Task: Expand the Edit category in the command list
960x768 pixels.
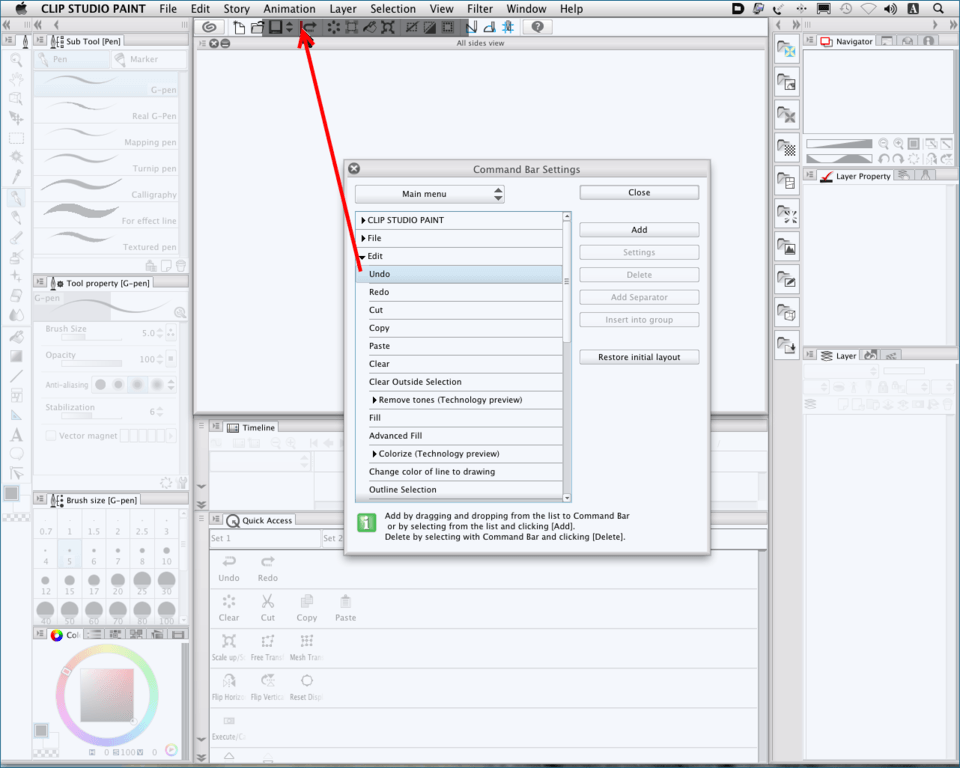Action: (x=363, y=256)
